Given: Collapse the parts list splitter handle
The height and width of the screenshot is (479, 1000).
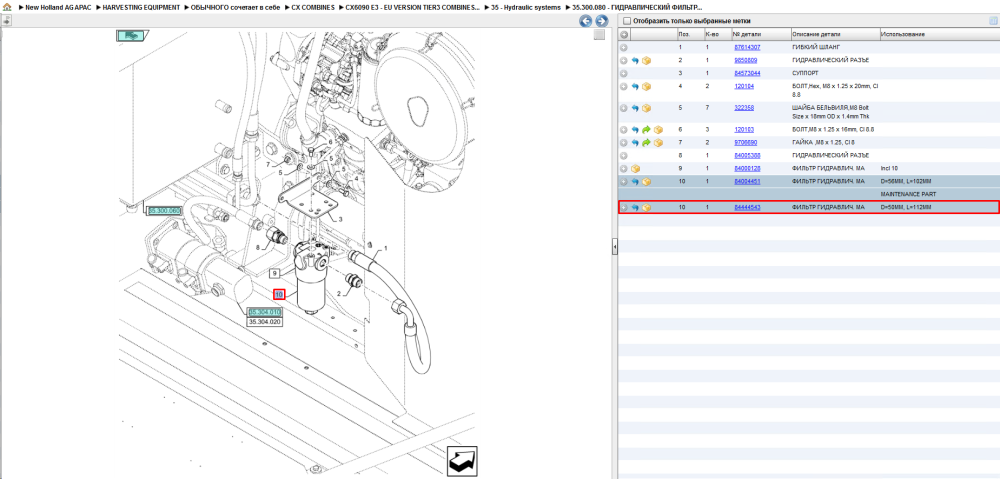Looking at the screenshot, I should click(614, 246).
